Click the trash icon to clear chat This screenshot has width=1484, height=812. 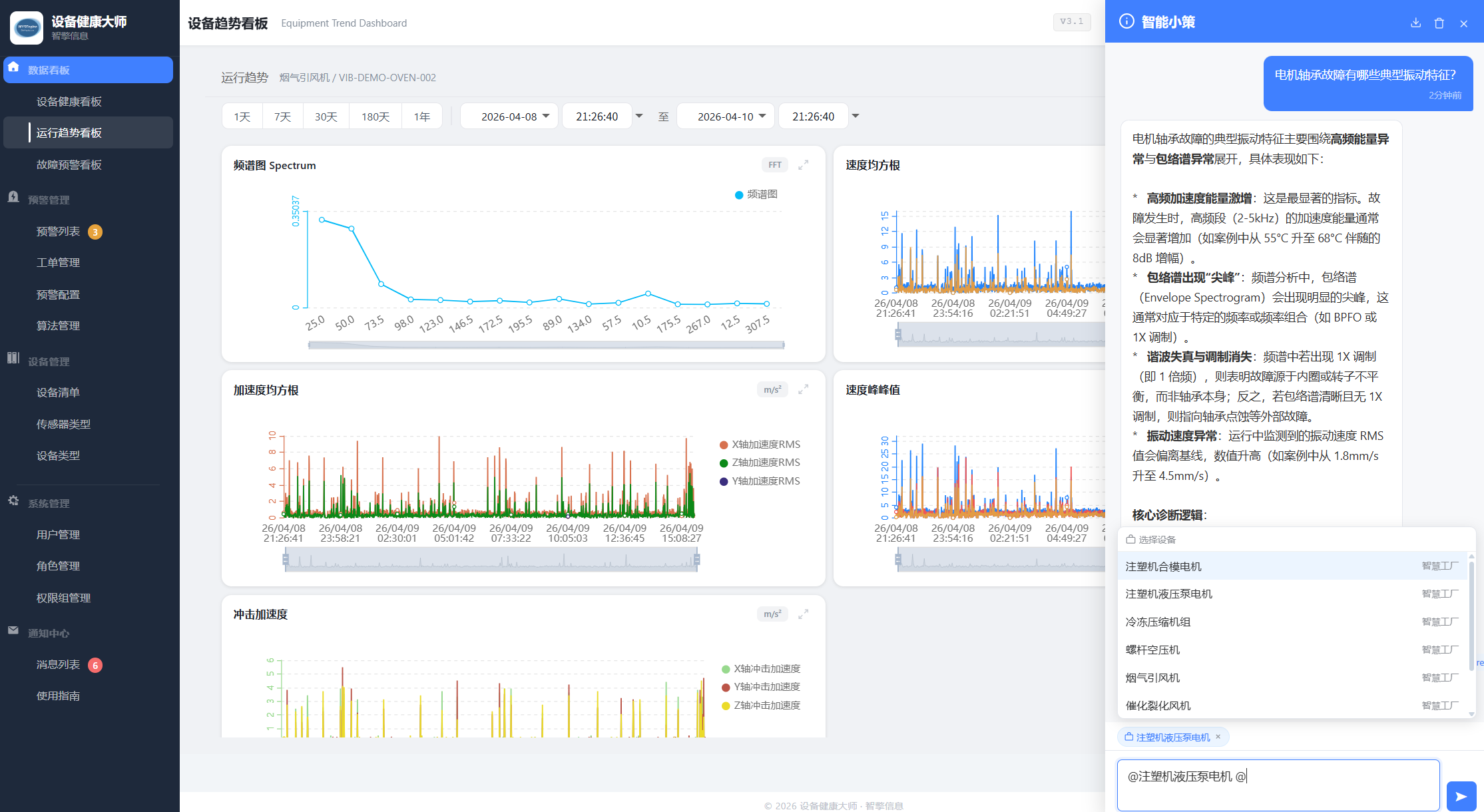[x=1439, y=23]
